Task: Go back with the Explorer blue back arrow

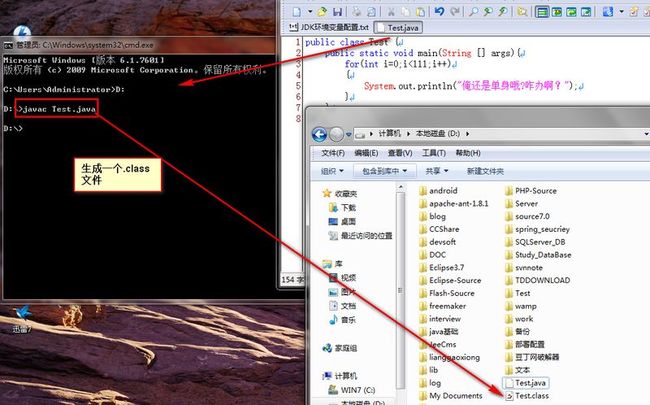Action: click(319, 134)
